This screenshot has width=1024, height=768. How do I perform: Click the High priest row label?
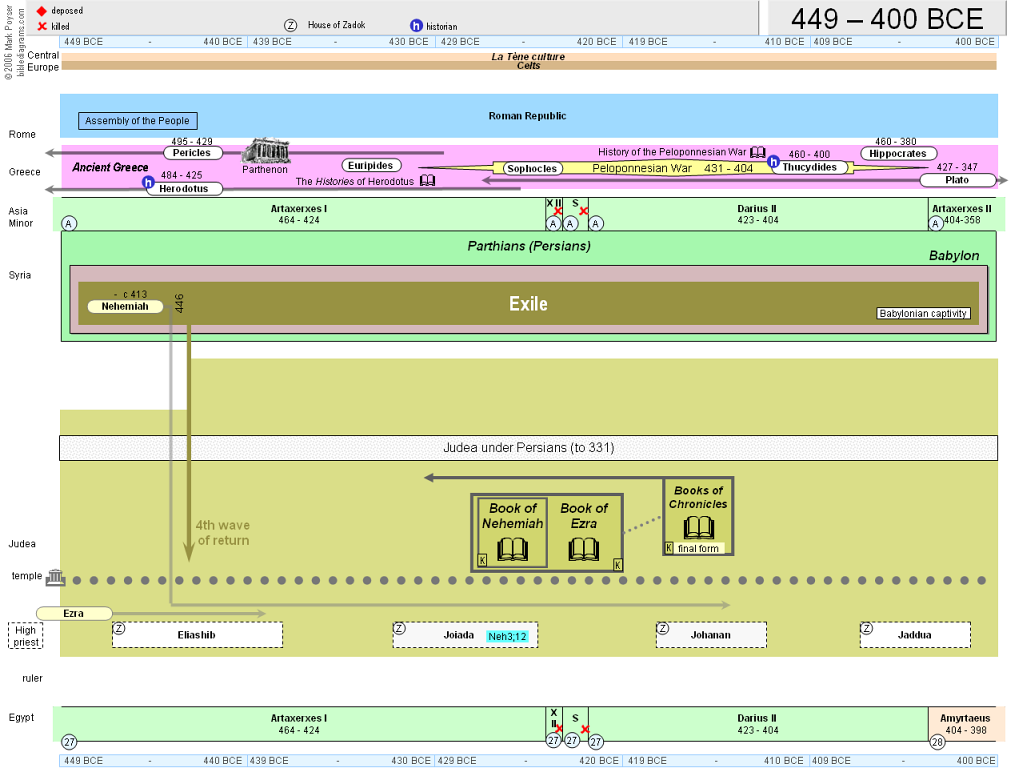point(25,636)
